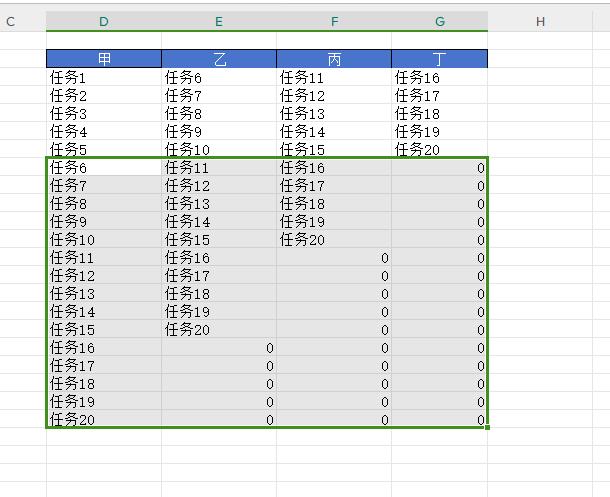Select 任务20 in column D
Screen dimensions: 610x497
[x=103, y=419]
